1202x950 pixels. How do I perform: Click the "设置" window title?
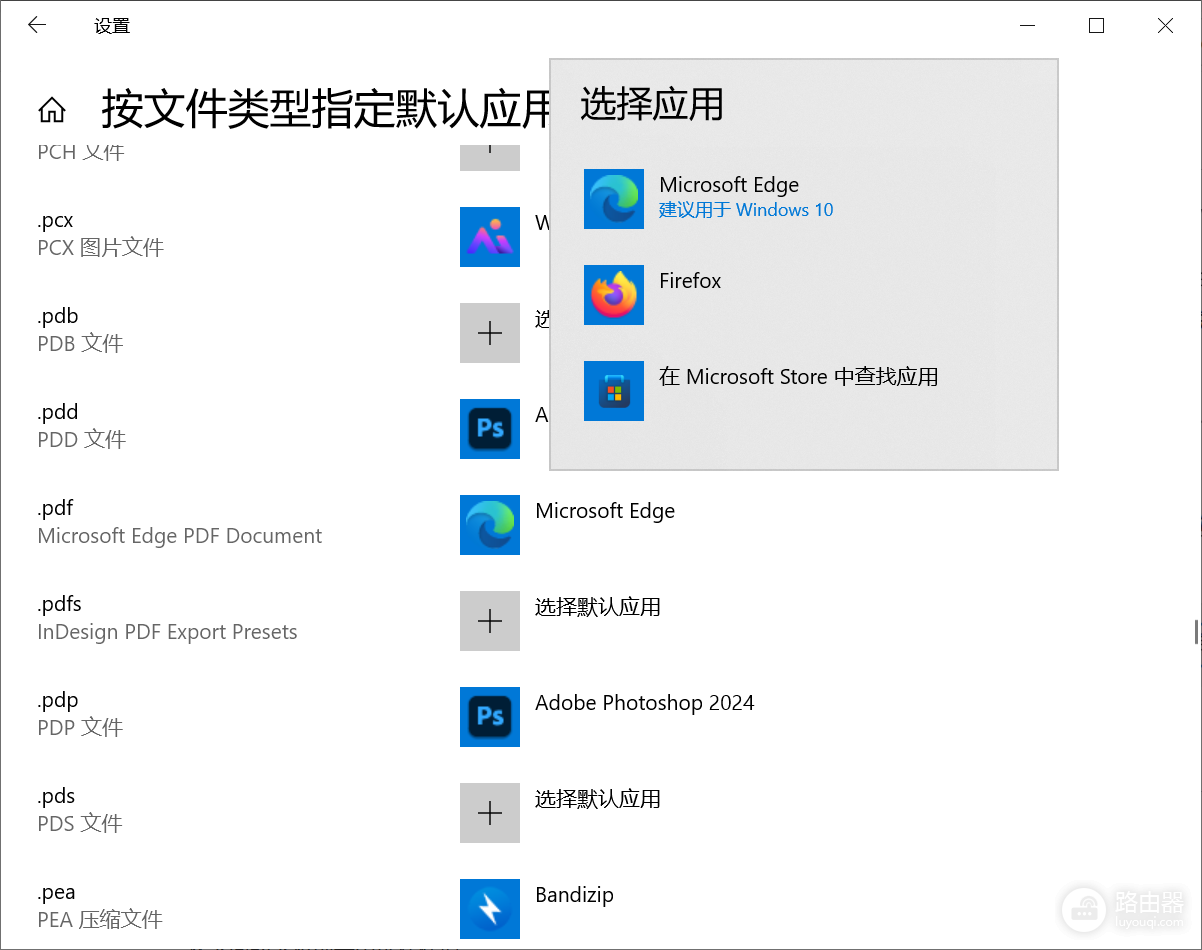112,26
